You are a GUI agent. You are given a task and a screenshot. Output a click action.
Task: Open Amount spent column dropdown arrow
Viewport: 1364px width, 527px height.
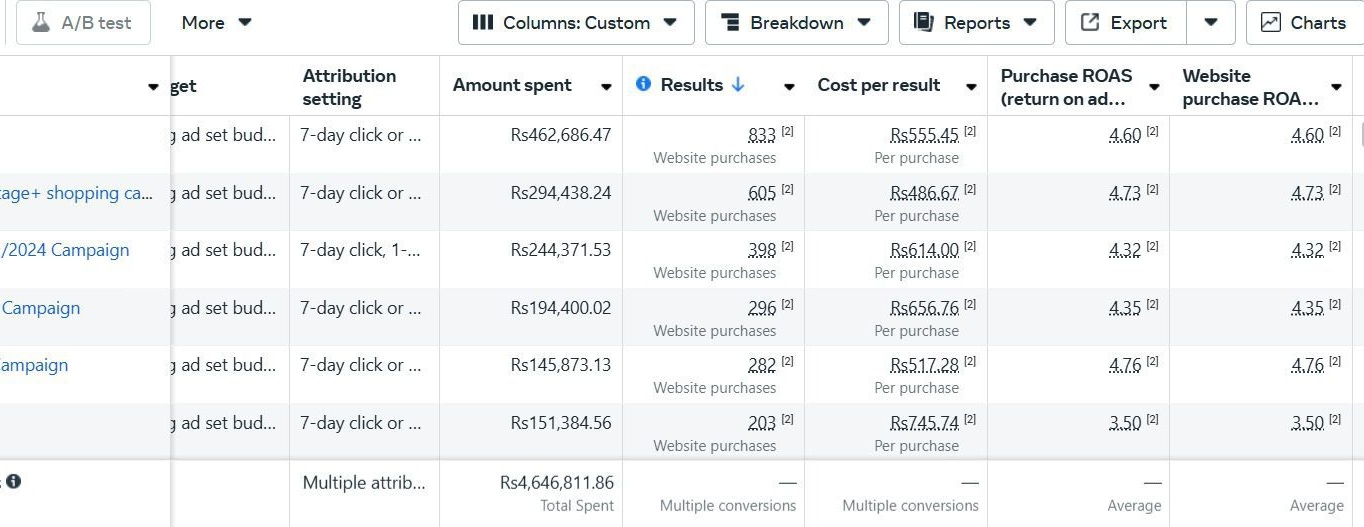tap(606, 87)
